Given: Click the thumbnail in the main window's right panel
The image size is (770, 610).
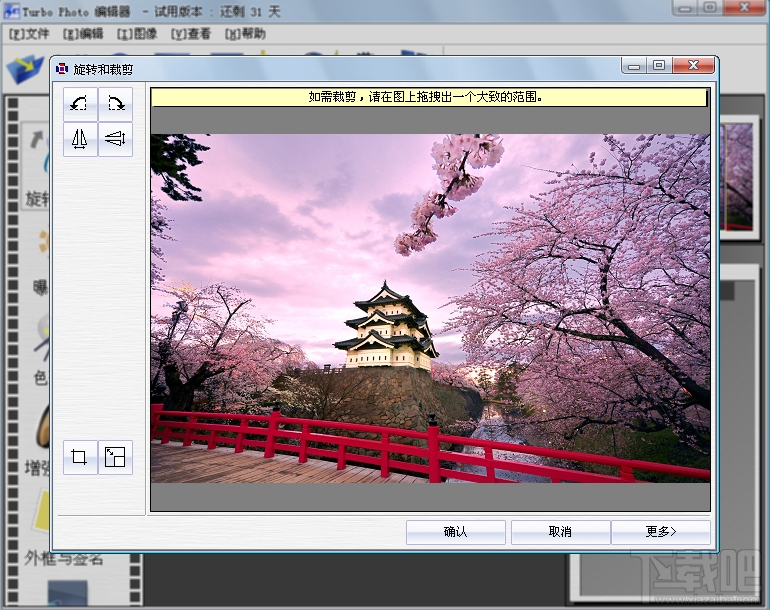Looking at the screenshot, I should [739, 177].
